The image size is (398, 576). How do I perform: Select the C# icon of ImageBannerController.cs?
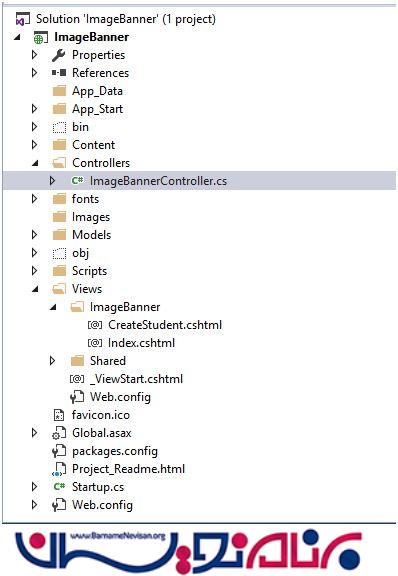[77, 181]
